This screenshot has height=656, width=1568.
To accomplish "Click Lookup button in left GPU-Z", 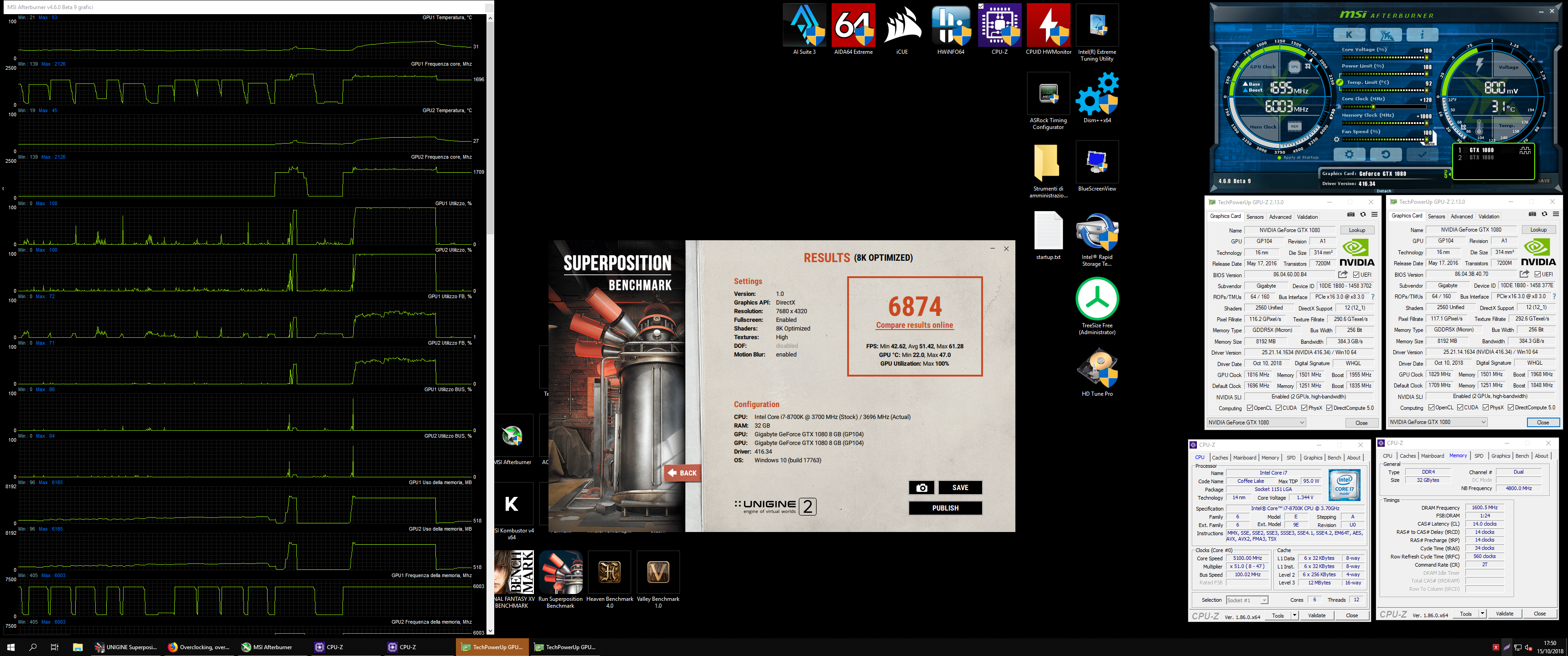I will 1357,230.
